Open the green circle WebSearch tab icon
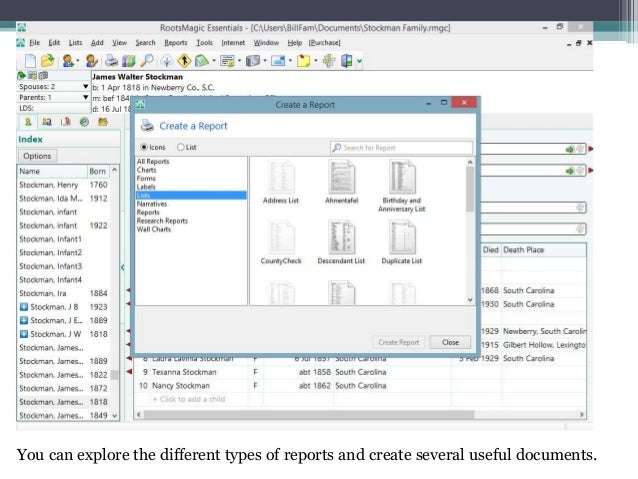638x479 pixels. (84, 122)
